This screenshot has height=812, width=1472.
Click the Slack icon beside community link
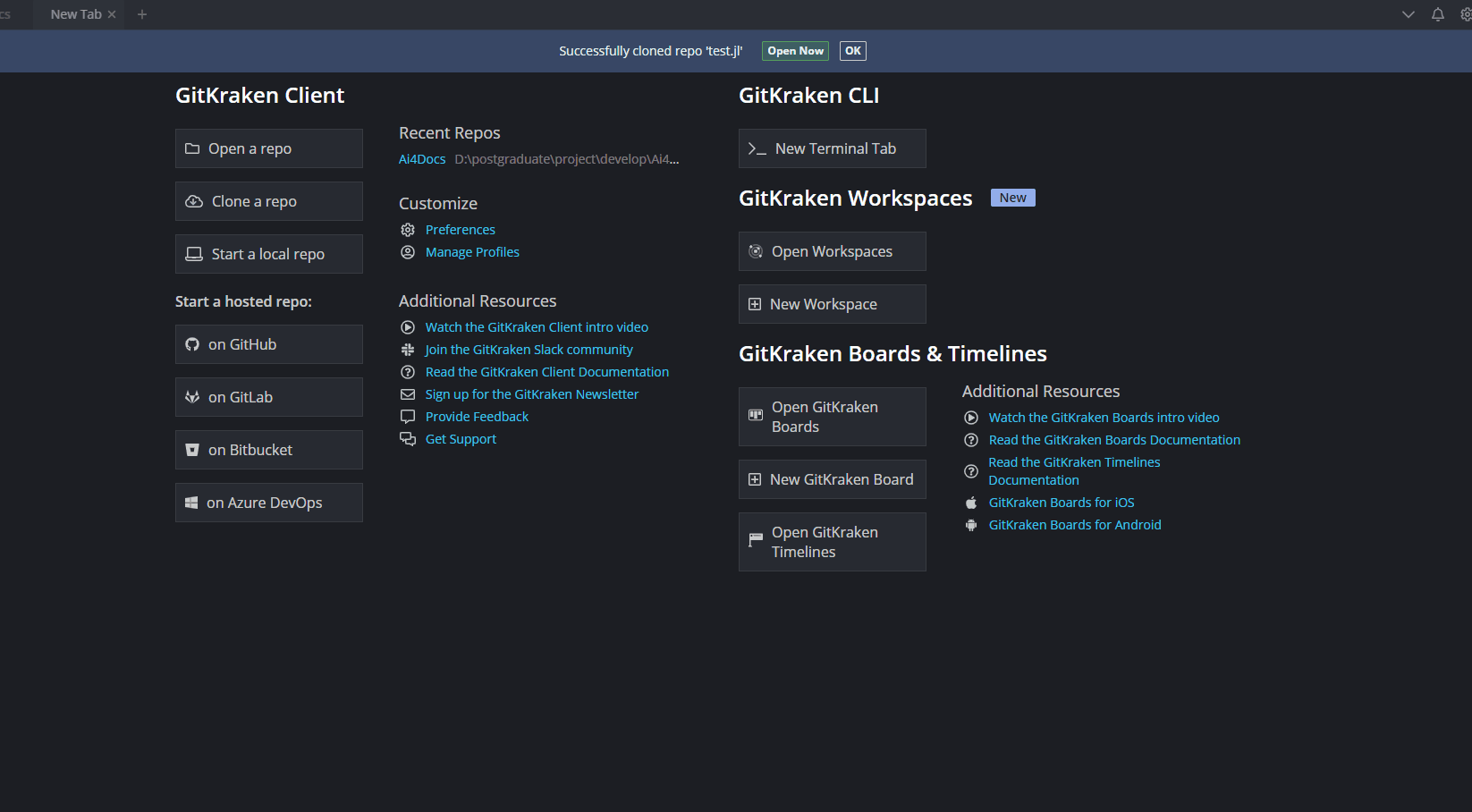tap(408, 350)
